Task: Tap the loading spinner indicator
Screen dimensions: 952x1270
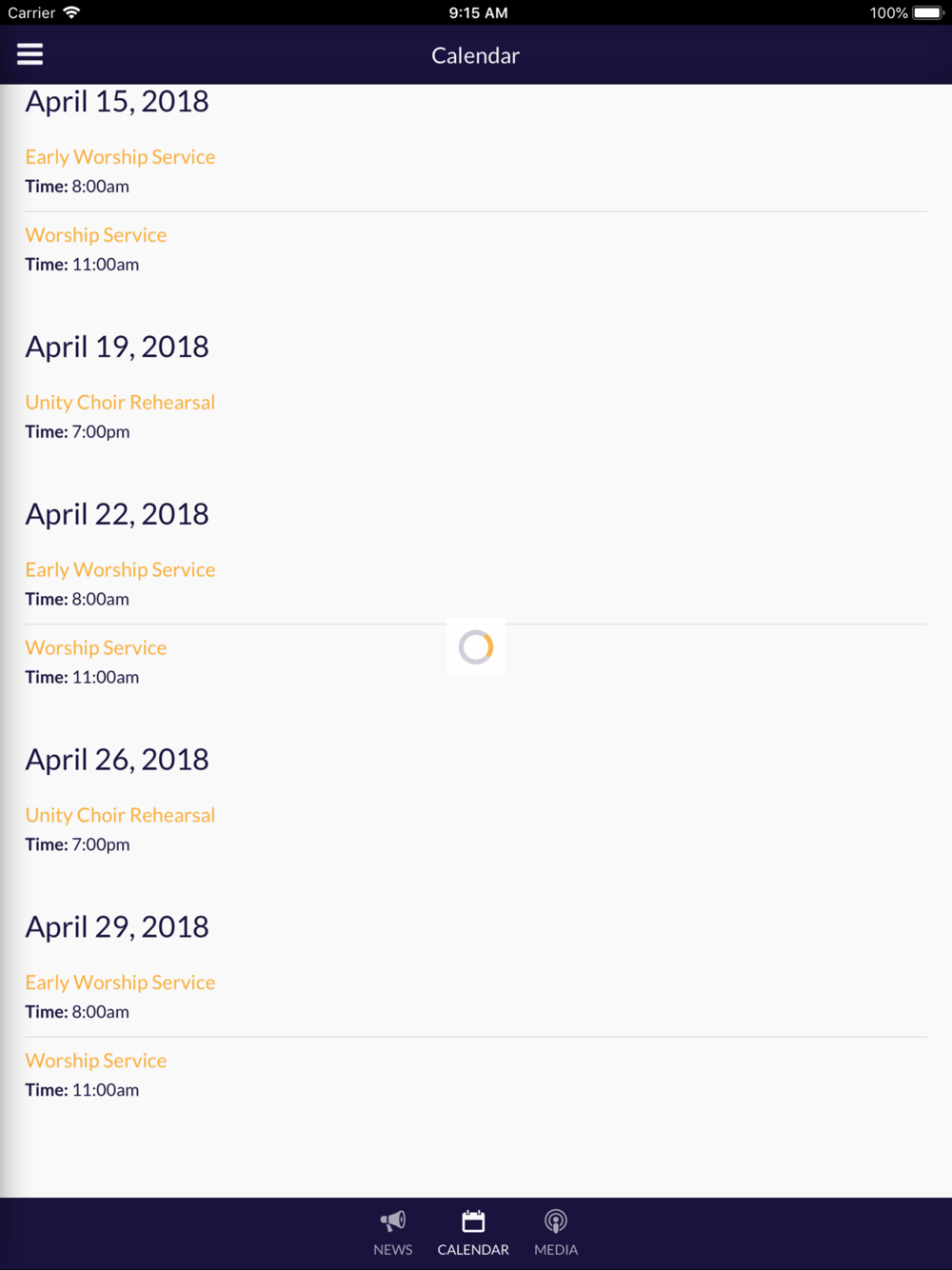Action: coord(476,647)
